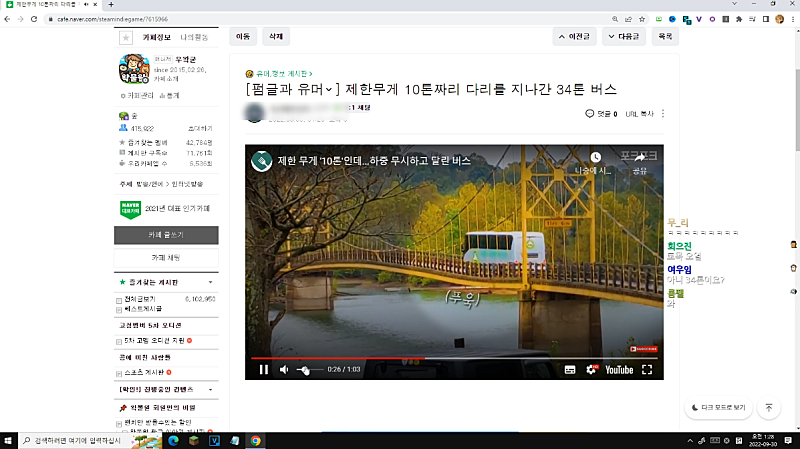Select the 카페정보 tab
800x449 pixels.
159,37
